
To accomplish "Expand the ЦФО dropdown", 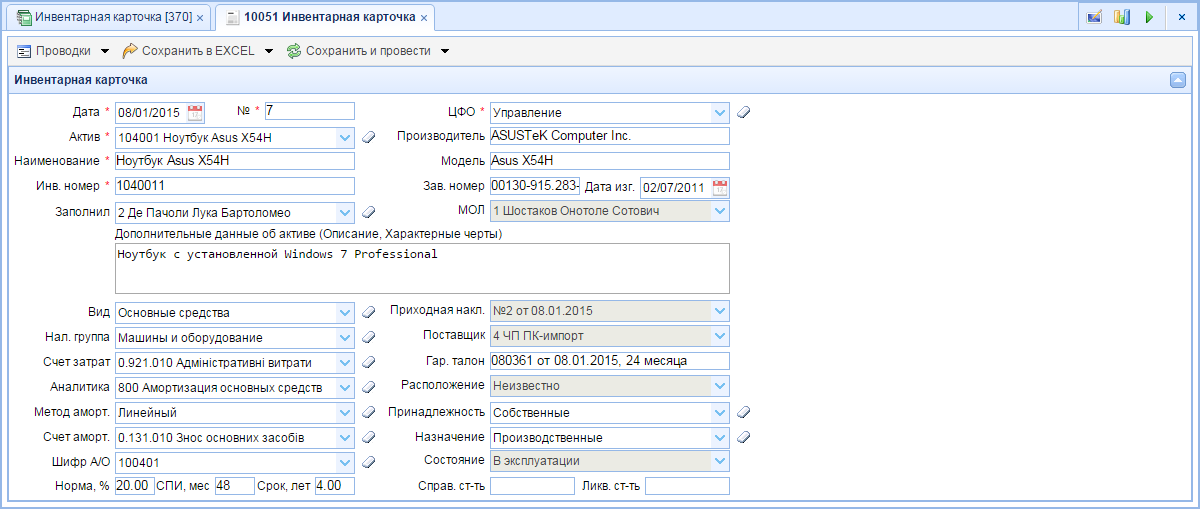I will [721, 112].
